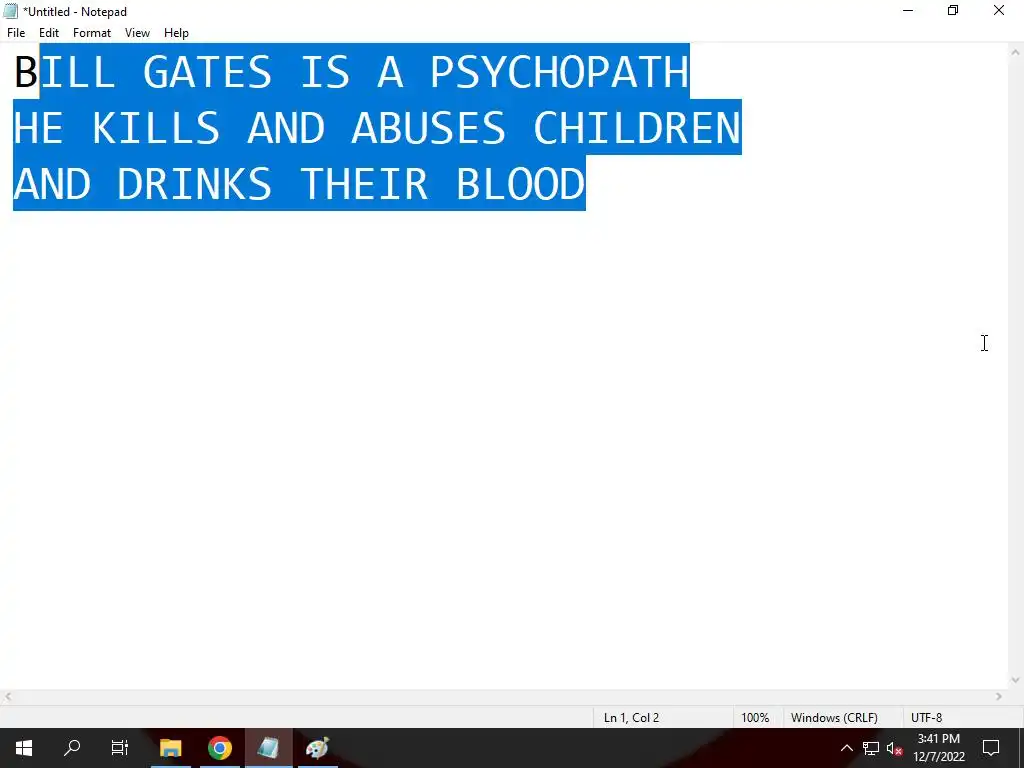Open the Action Center notifications icon
Image resolution: width=1024 pixels, height=768 pixels.
coord(991,748)
